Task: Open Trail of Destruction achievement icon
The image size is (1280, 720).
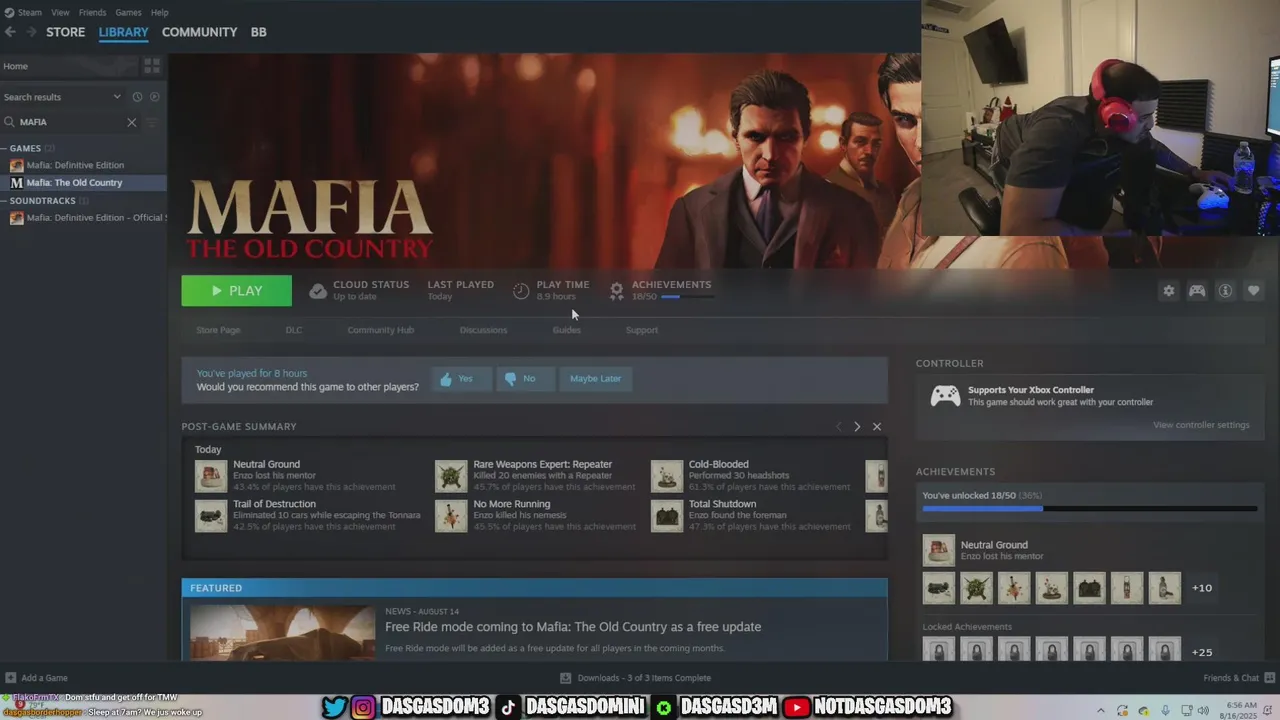Action: [x=211, y=516]
